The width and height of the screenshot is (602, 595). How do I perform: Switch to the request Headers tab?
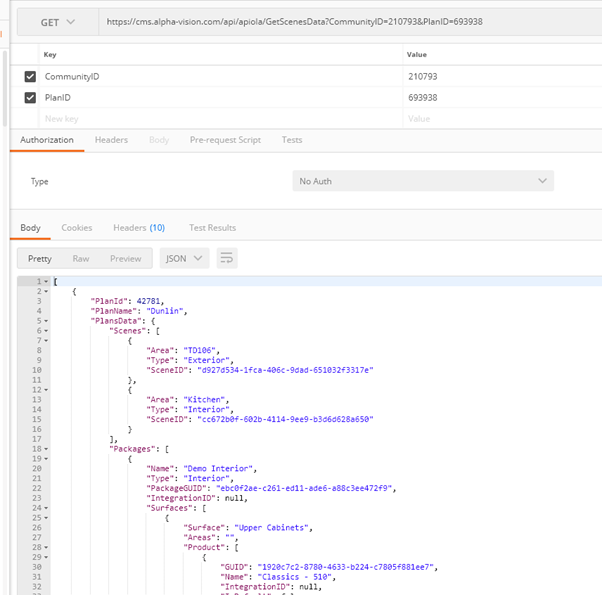pyautogui.click(x=111, y=140)
